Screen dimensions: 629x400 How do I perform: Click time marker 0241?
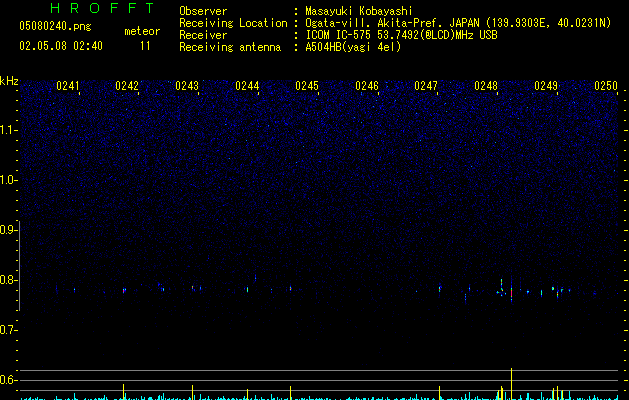68,86
